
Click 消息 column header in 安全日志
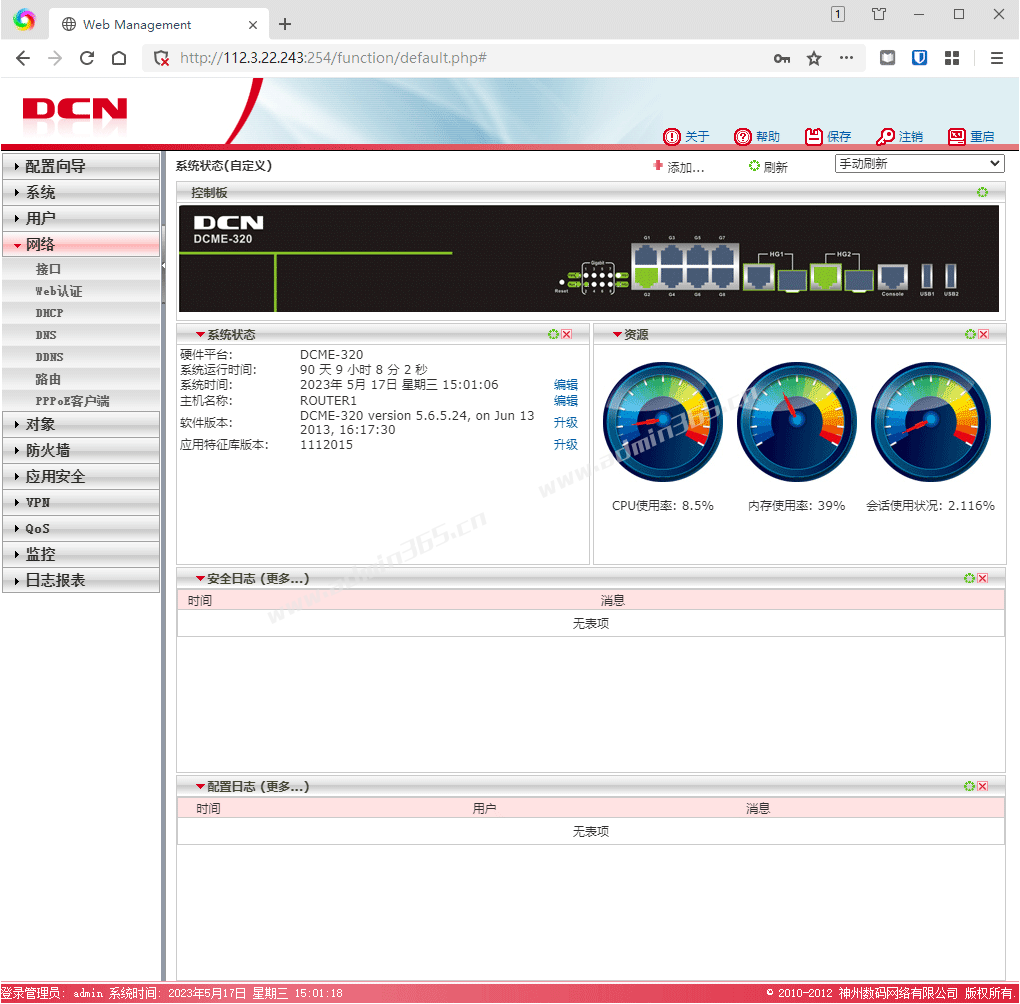(x=612, y=601)
